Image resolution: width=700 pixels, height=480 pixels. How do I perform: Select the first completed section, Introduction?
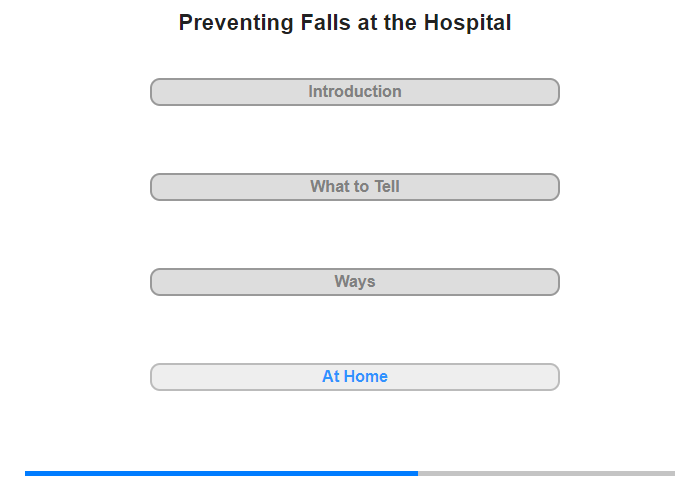pyautogui.click(x=354, y=92)
